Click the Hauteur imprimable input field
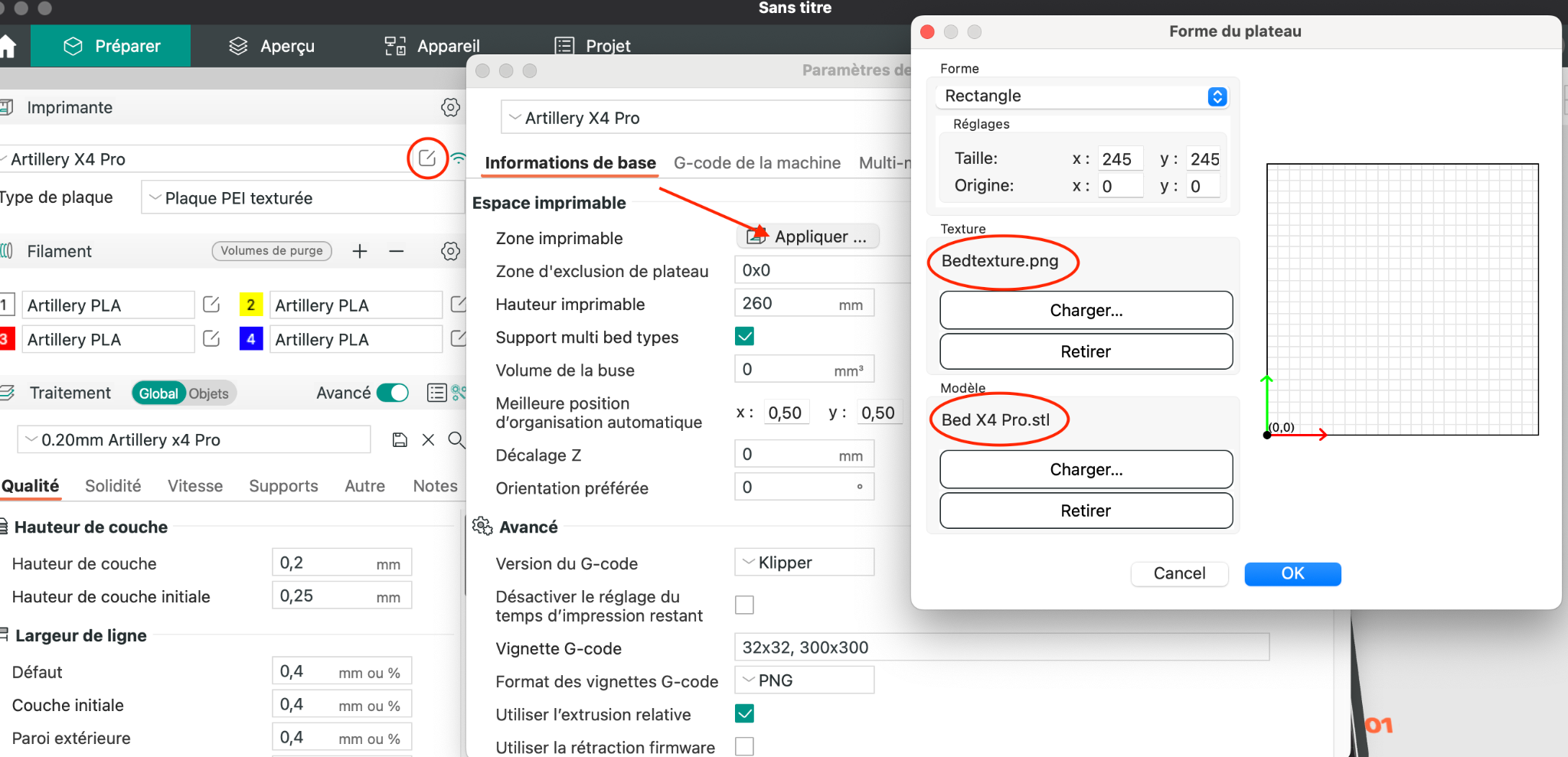 [804, 303]
